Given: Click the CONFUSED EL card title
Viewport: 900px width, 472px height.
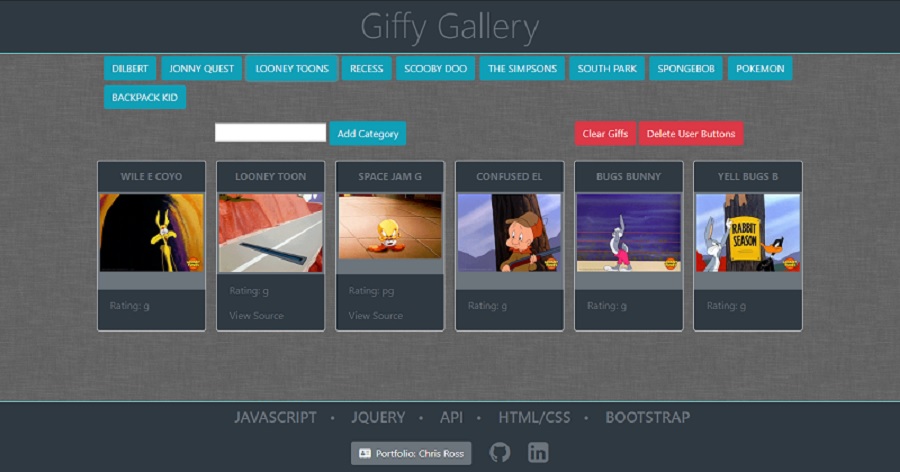Looking at the screenshot, I should [509, 176].
